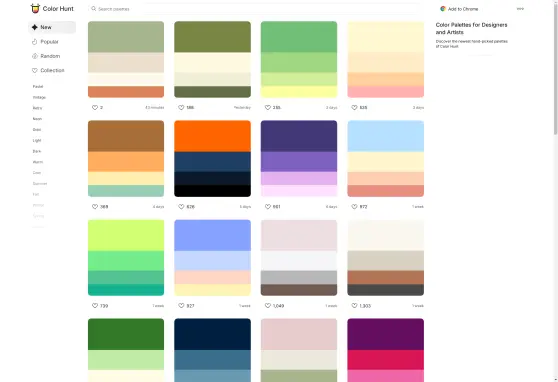The height and width of the screenshot is (382, 558).
Task: Copy the gray stripe in pink-gray-brown palette
Action: [299, 277]
